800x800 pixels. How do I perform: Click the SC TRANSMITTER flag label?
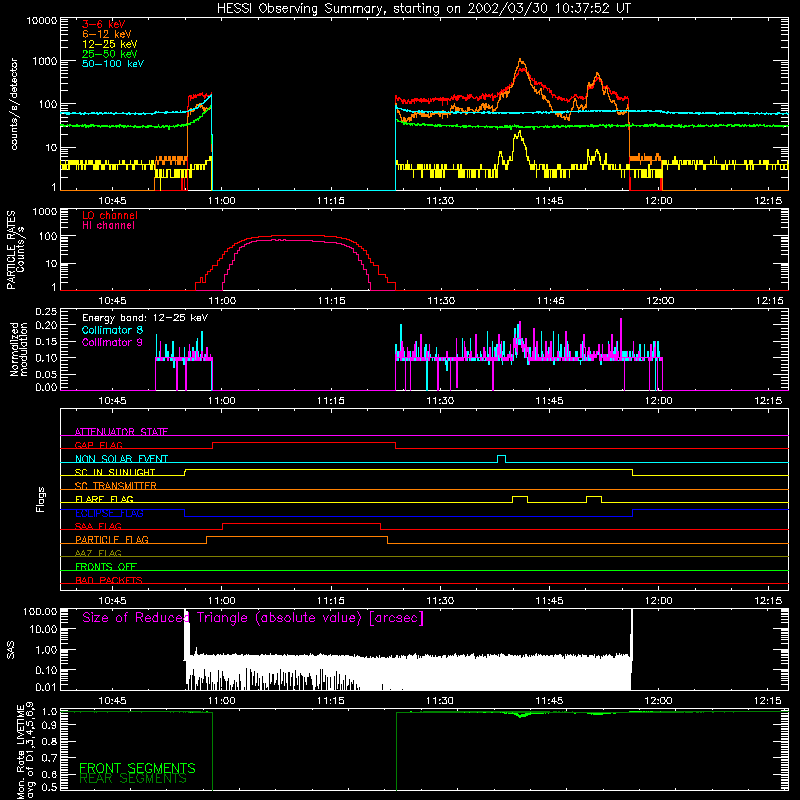(116, 485)
